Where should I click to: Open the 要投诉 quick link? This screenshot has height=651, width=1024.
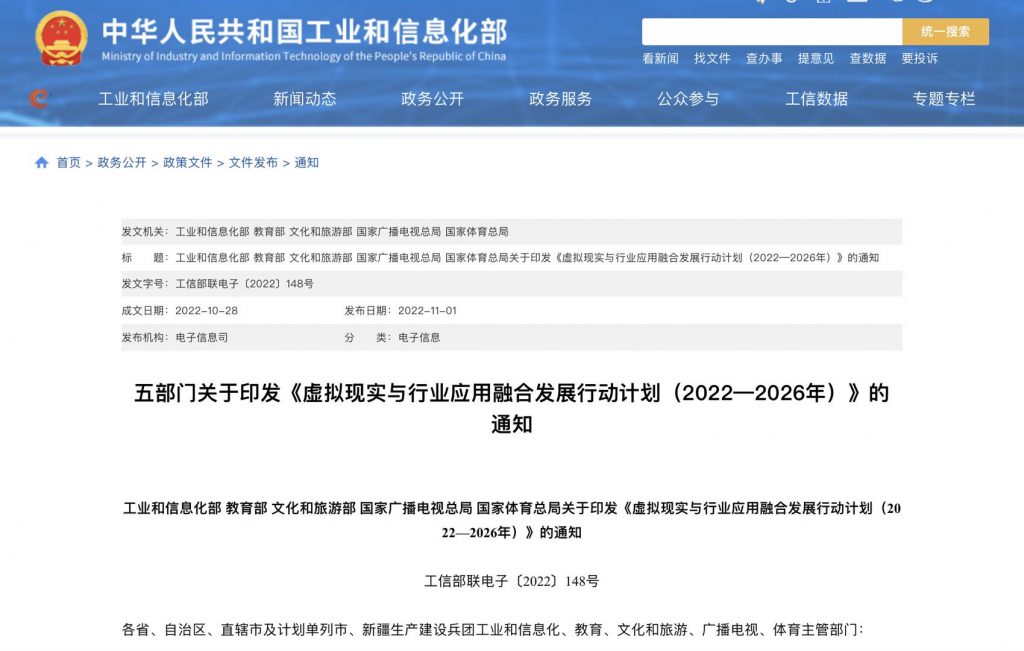click(x=920, y=59)
